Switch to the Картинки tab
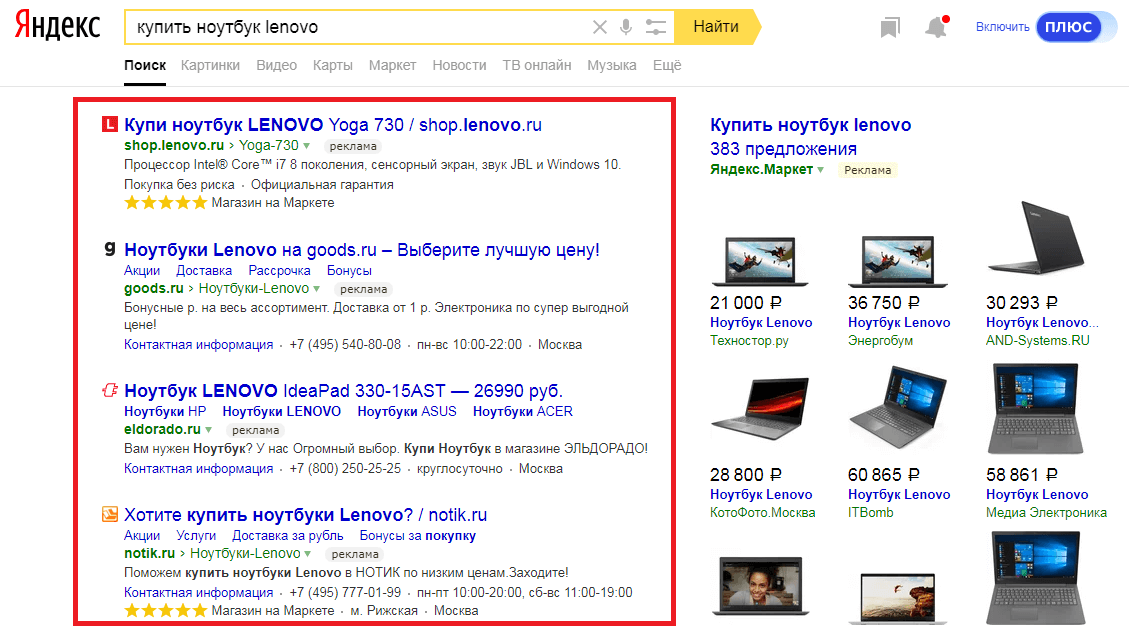Image resolution: width=1129 pixels, height=629 pixels. 210,65
